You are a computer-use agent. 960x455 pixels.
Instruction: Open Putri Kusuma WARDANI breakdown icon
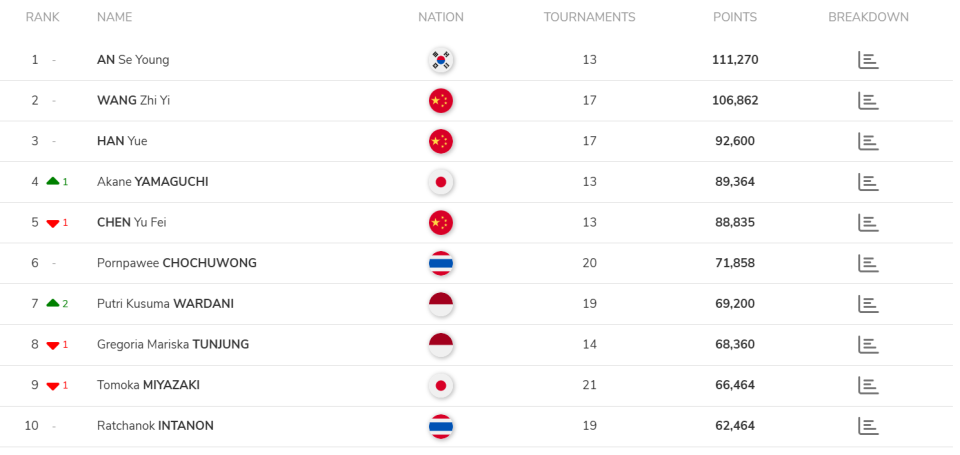[x=868, y=303]
